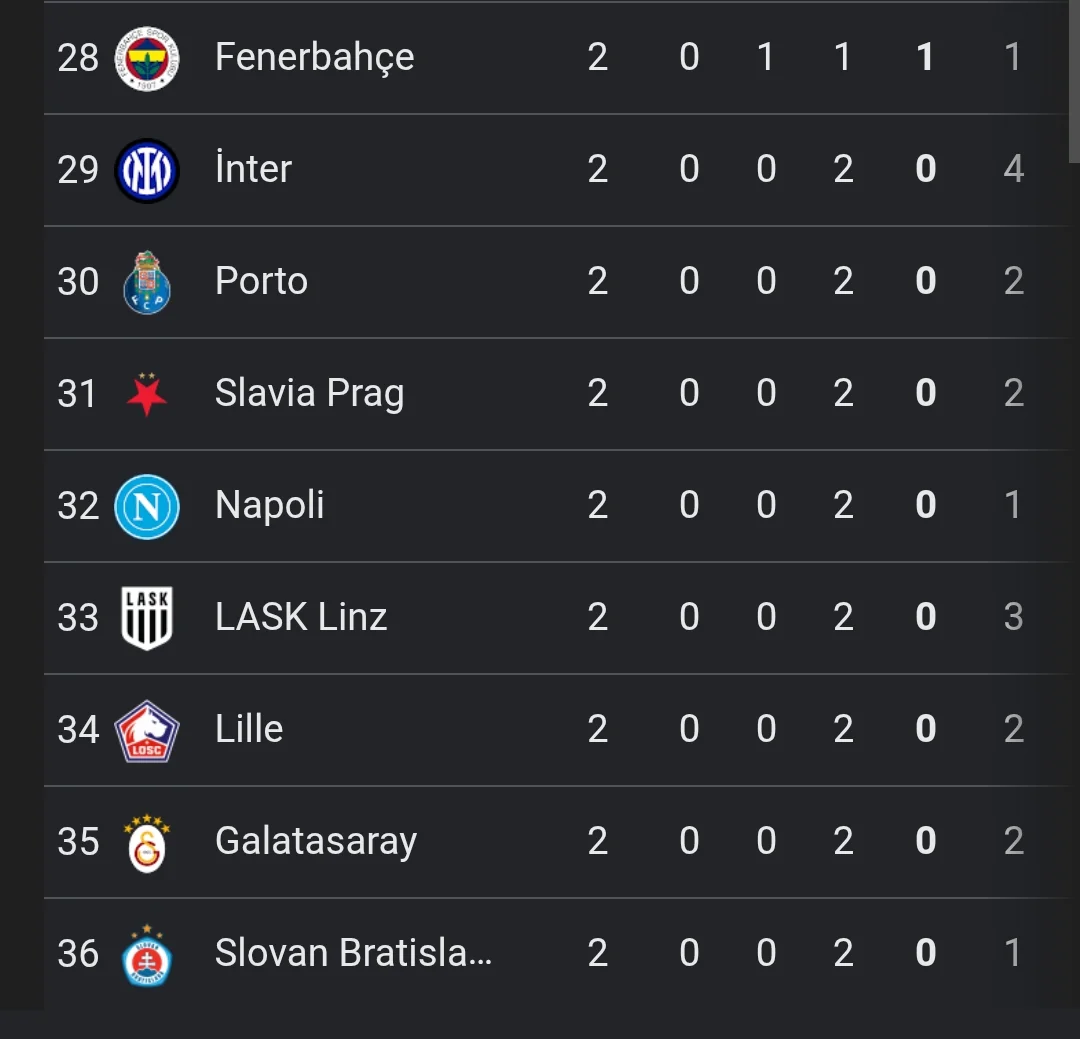Open the Napoli team name link
1080x1039 pixels.
[270, 505]
